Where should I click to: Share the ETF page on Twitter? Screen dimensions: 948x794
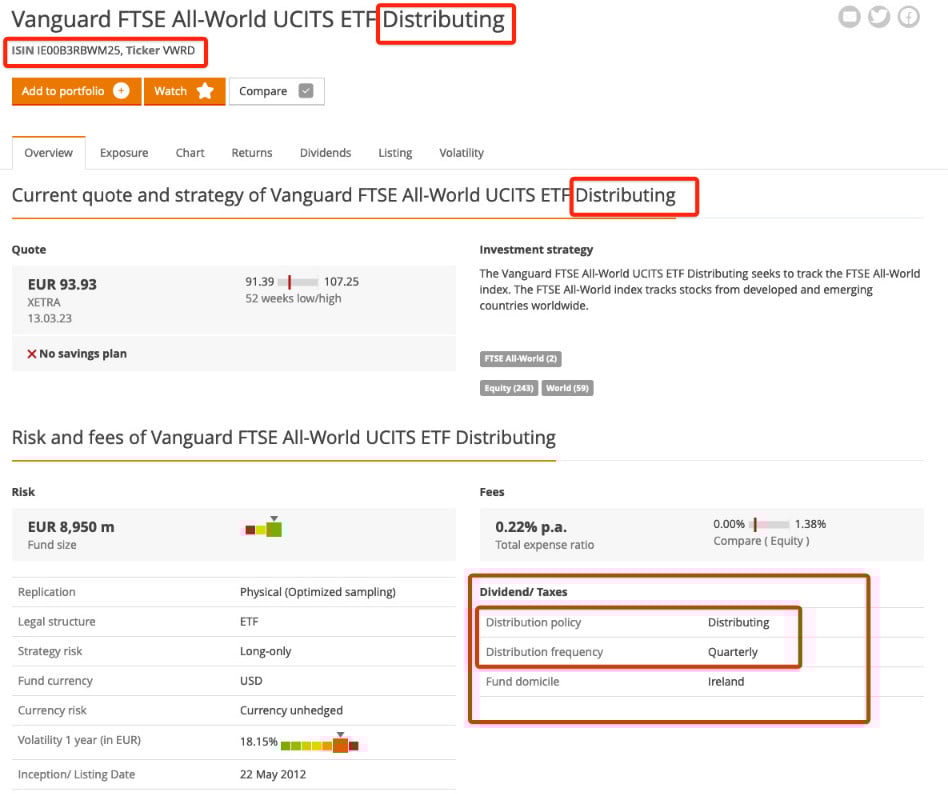[x=879, y=17]
